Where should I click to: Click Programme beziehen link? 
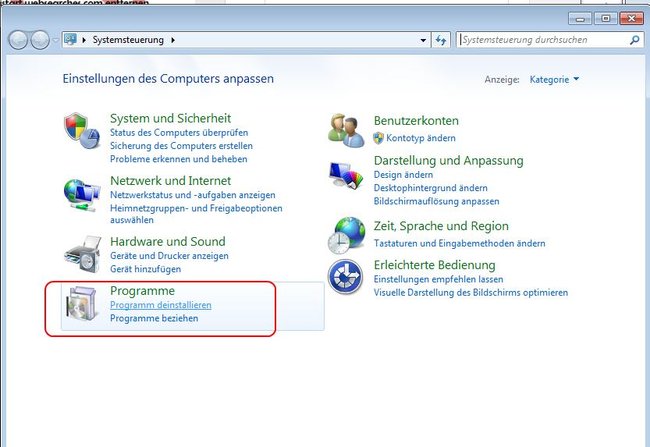(x=154, y=318)
